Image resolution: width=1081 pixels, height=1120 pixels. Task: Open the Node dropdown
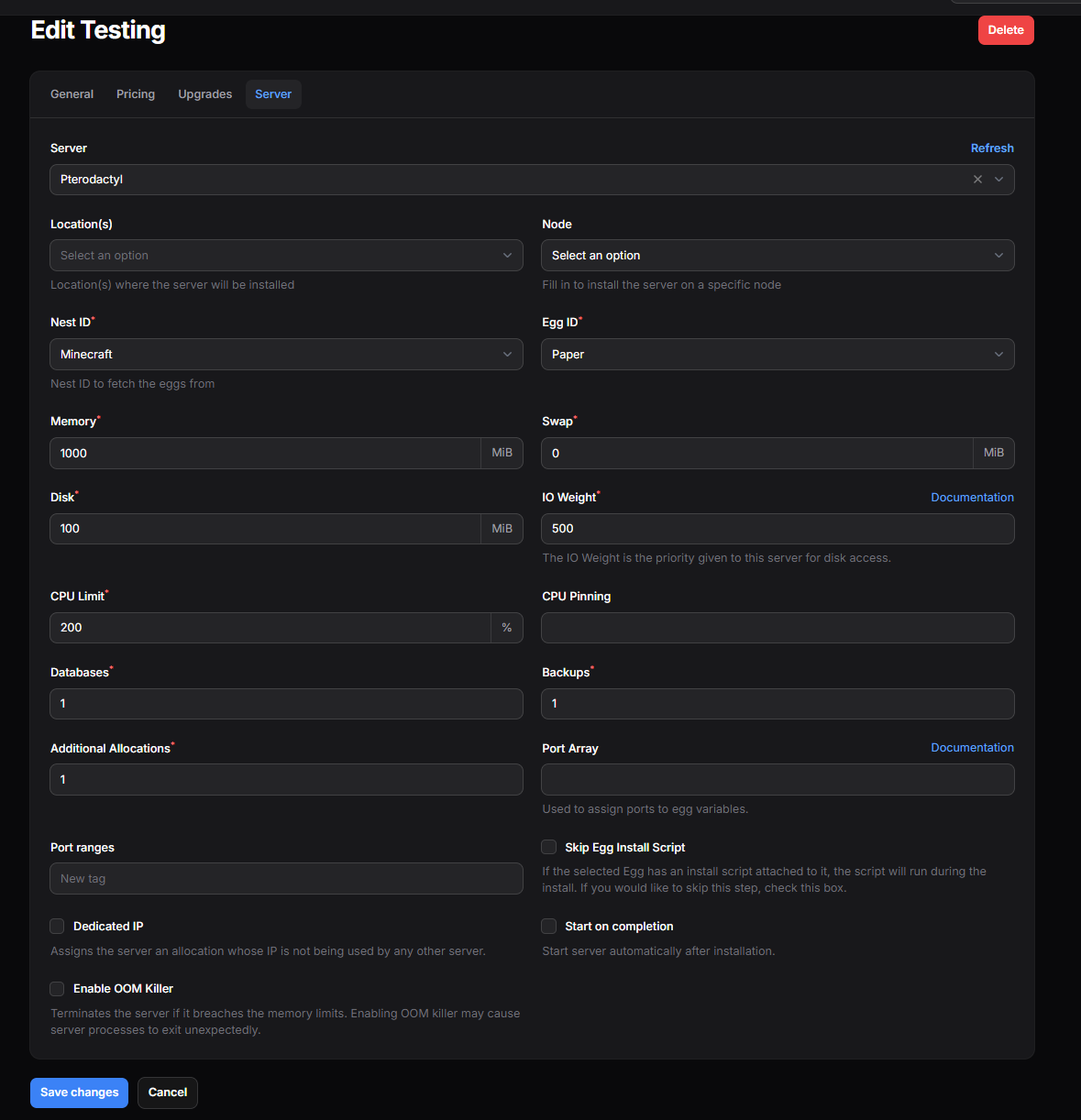point(777,256)
